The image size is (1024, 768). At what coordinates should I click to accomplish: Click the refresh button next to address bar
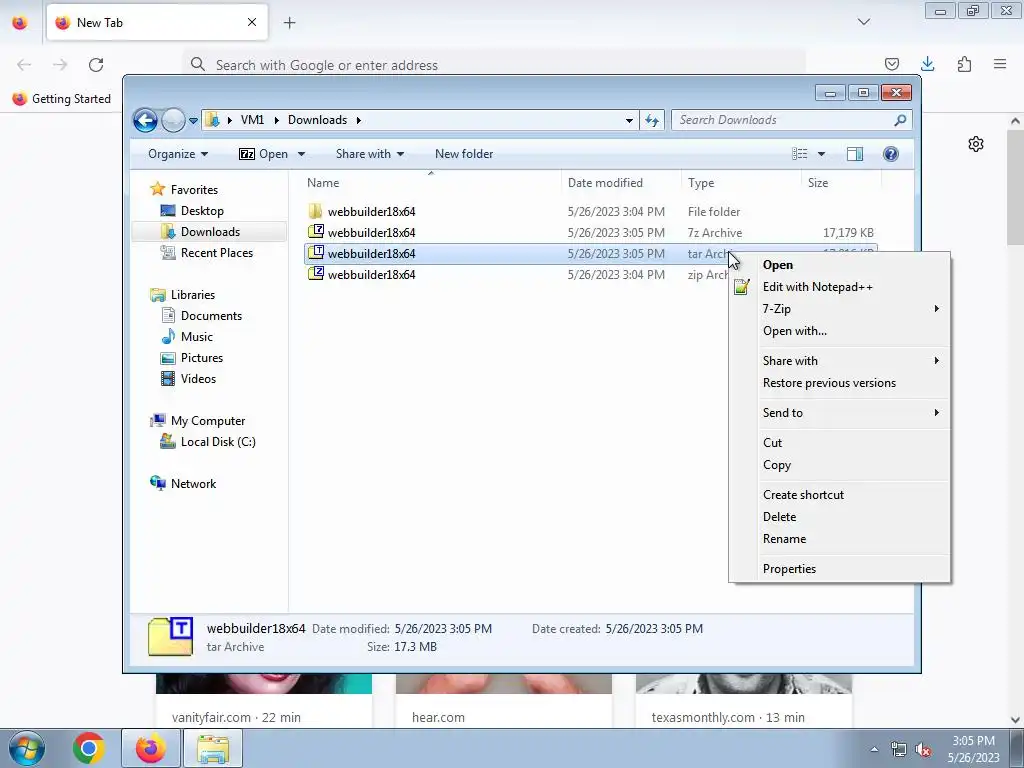pos(652,120)
